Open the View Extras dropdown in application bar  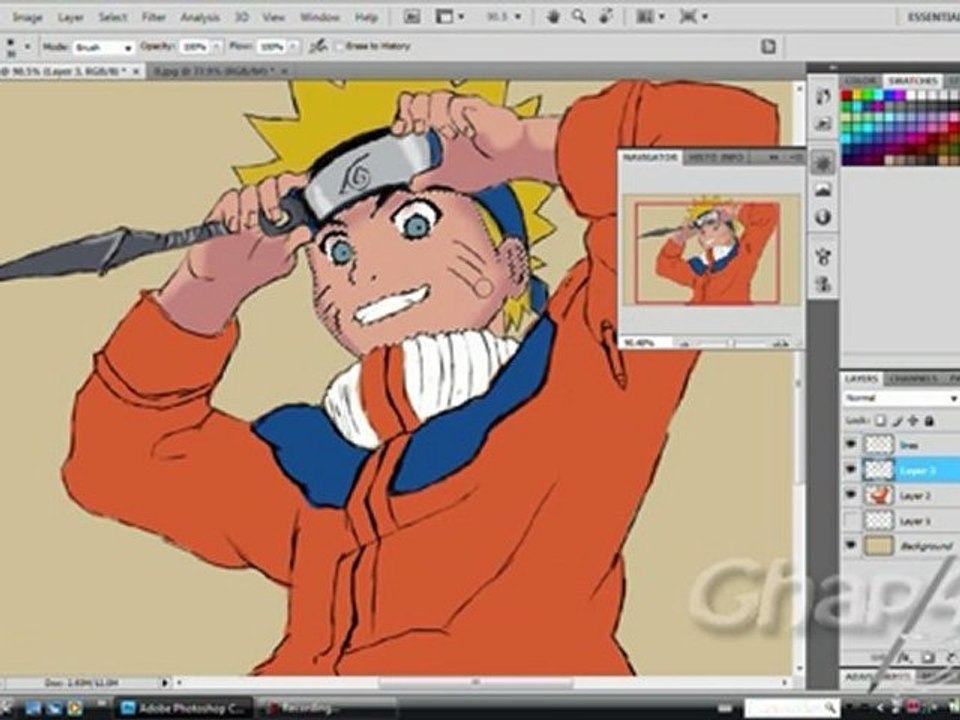[x=449, y=17]
